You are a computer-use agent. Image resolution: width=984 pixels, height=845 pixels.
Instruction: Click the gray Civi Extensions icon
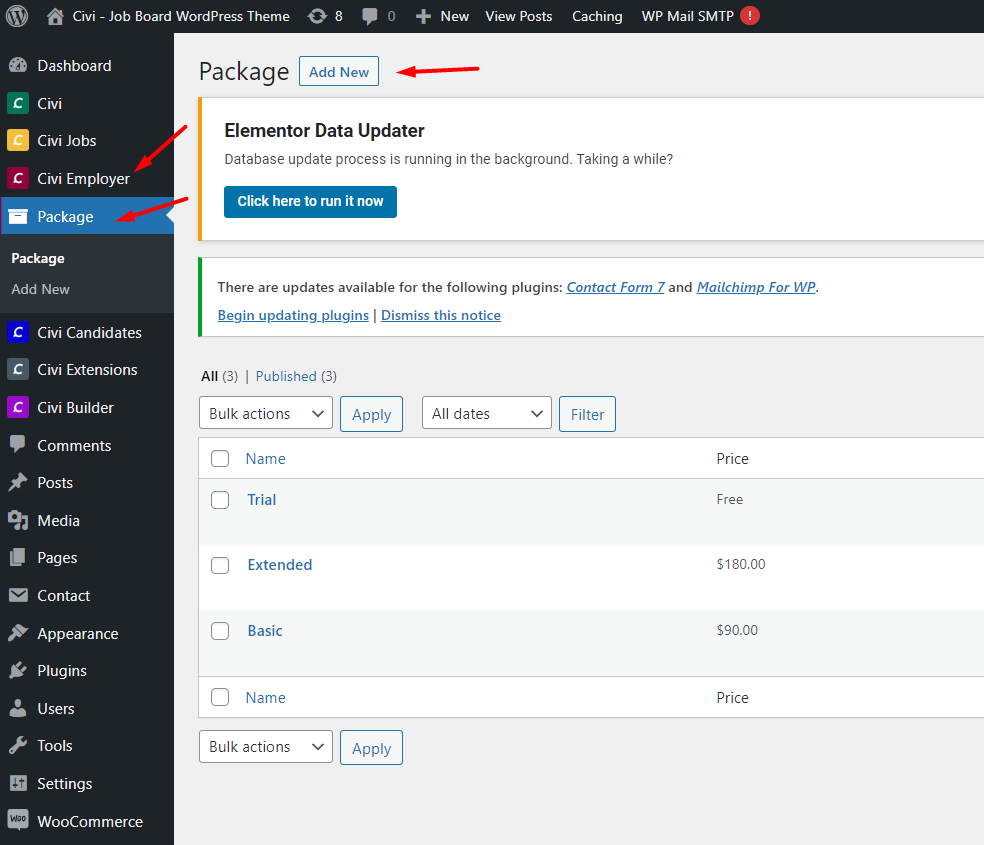coord(18,369)
